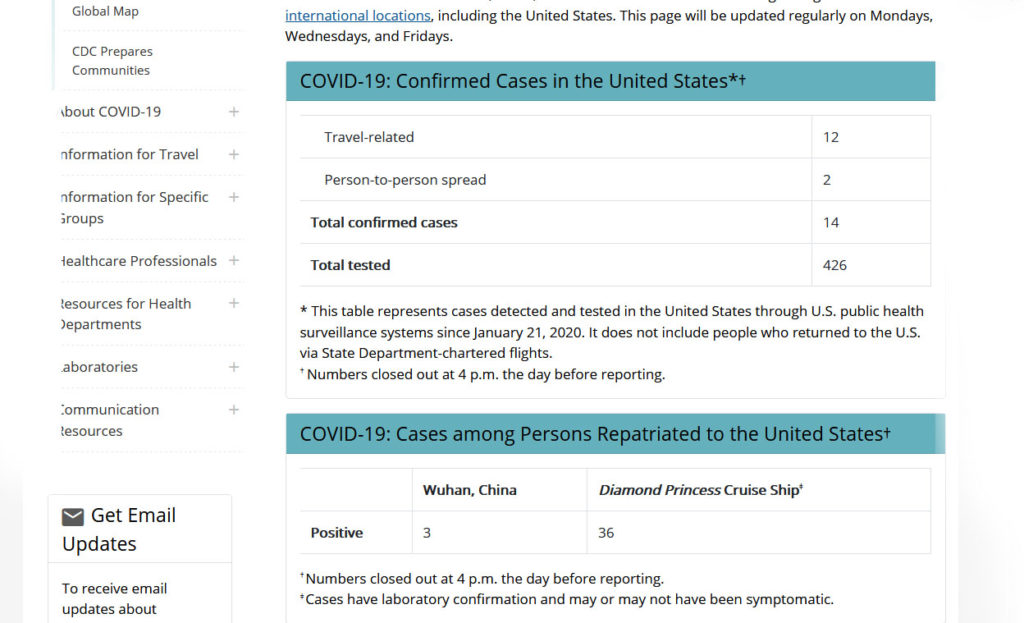
Task: Expand the Laboratories plus icon
Action: coord(233,367)
